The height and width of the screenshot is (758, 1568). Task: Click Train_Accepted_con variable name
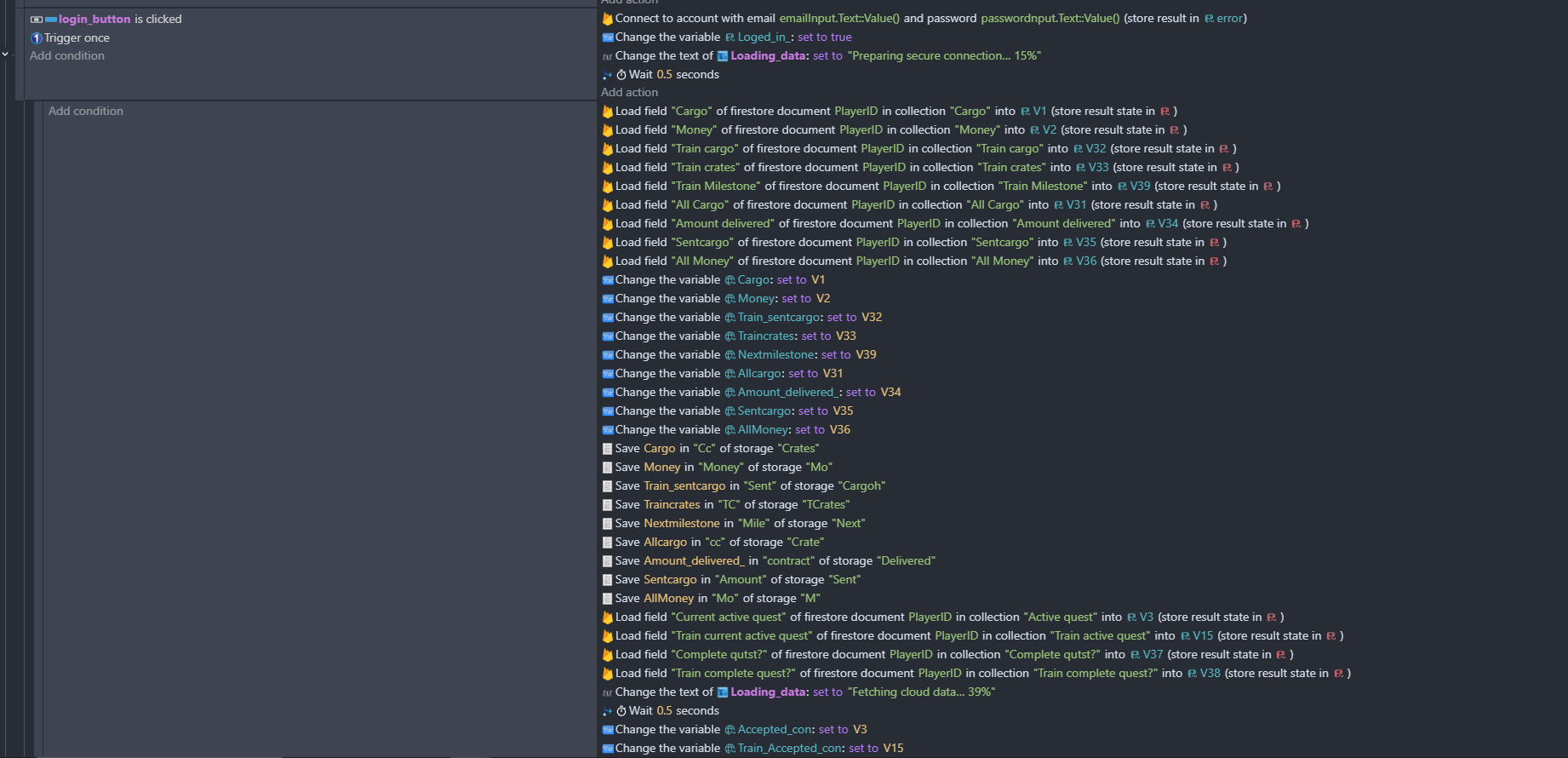791,748
